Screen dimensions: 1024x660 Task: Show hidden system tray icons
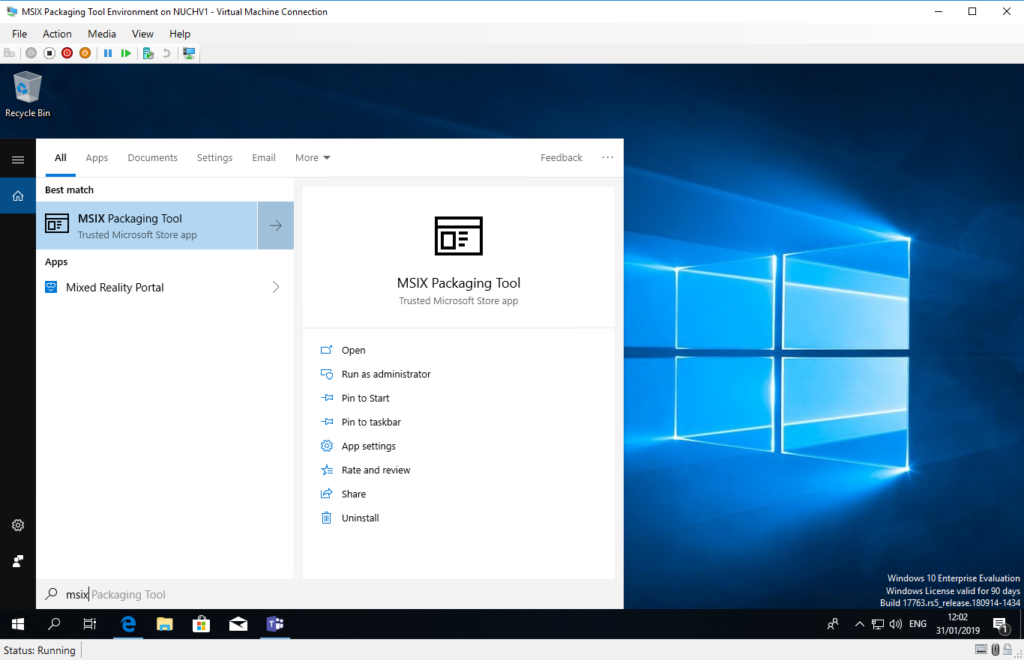coord(859,624)
